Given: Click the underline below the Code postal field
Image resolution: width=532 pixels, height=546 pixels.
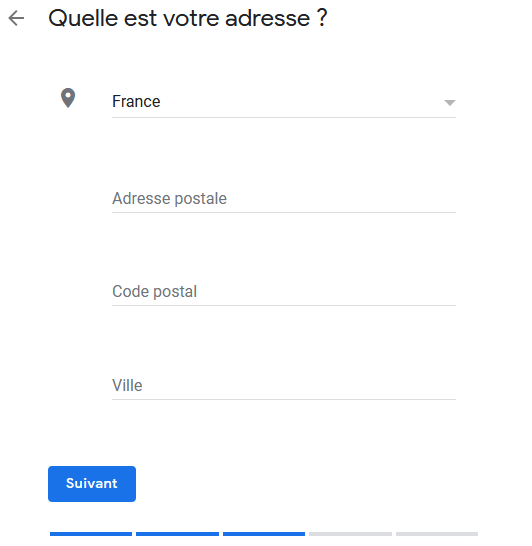Looking at the screenshot, I should (x=283, y=305).
